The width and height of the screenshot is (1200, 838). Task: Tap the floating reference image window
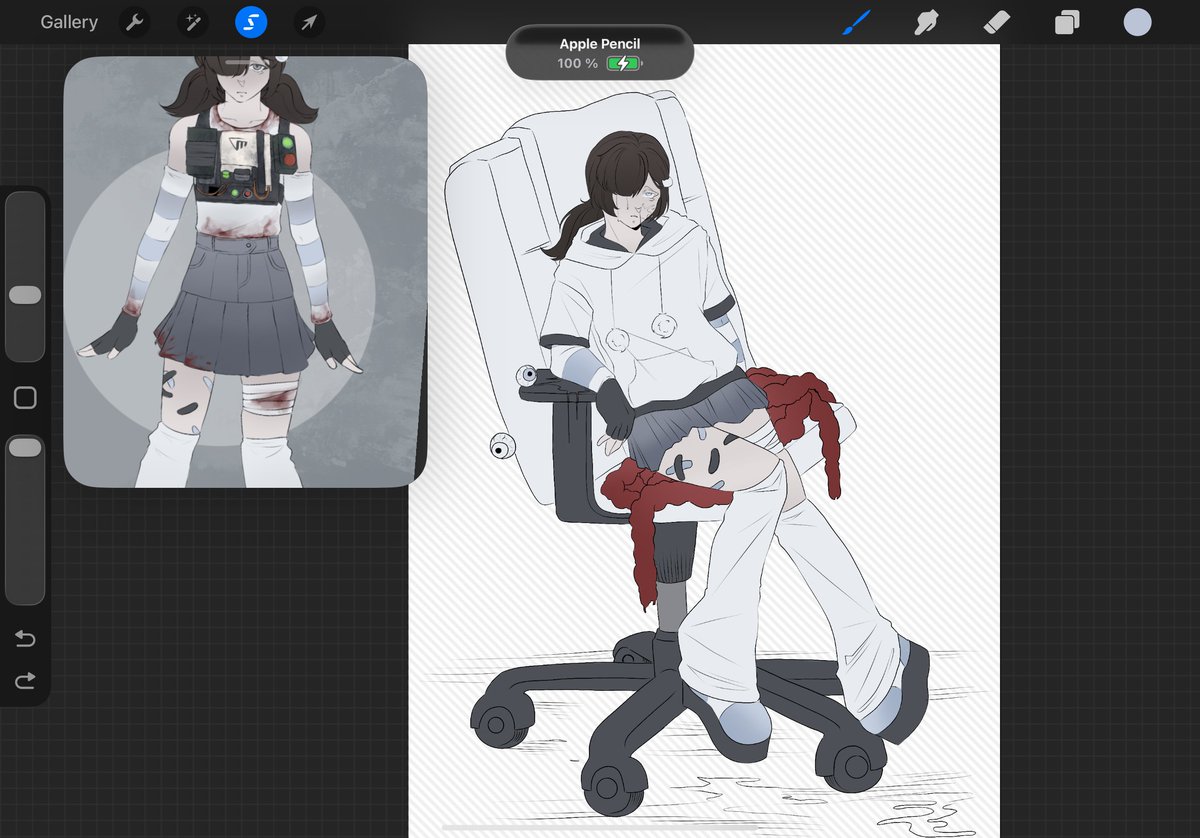(x=245, y=272)
